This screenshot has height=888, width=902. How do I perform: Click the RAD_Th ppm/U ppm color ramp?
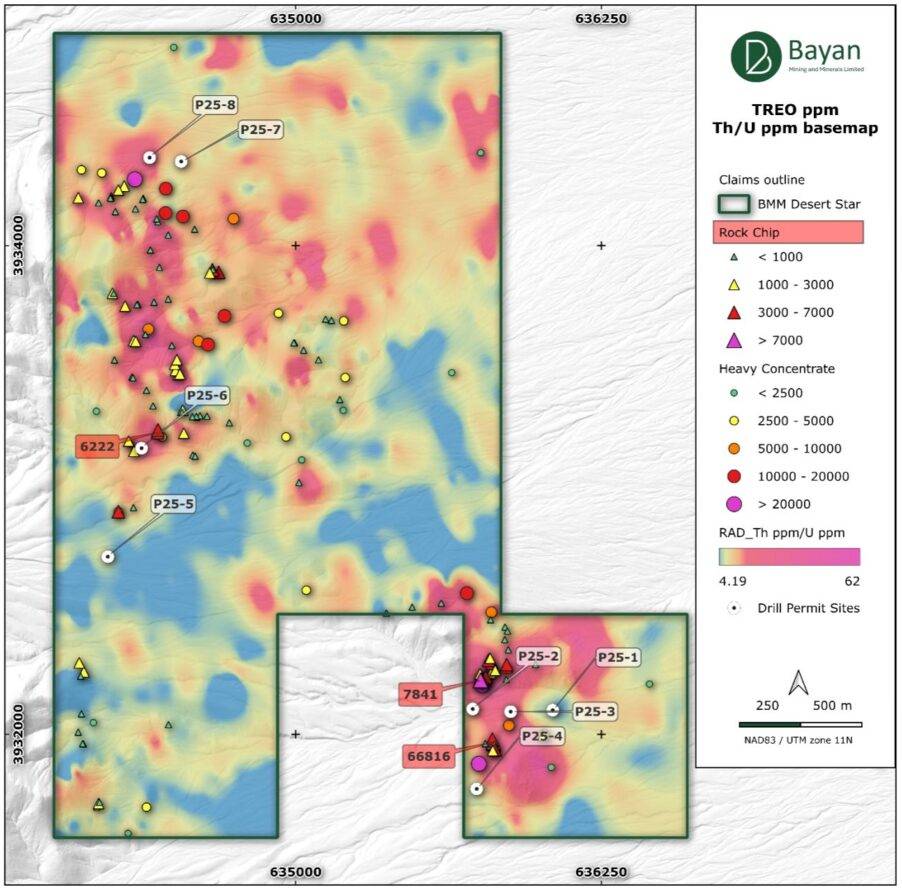coord(789,557)
